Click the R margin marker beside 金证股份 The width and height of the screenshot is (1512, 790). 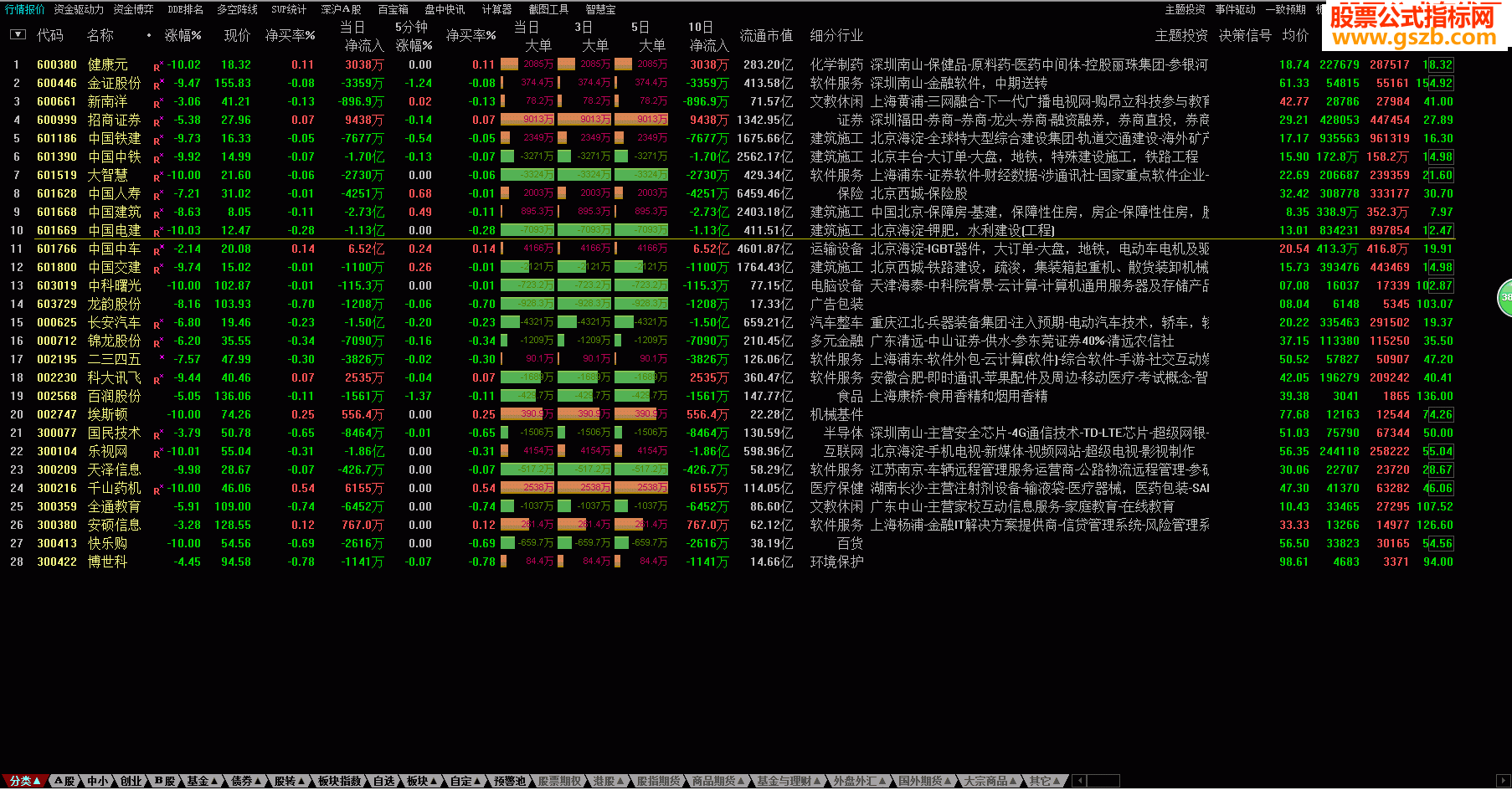click(157, 85)
